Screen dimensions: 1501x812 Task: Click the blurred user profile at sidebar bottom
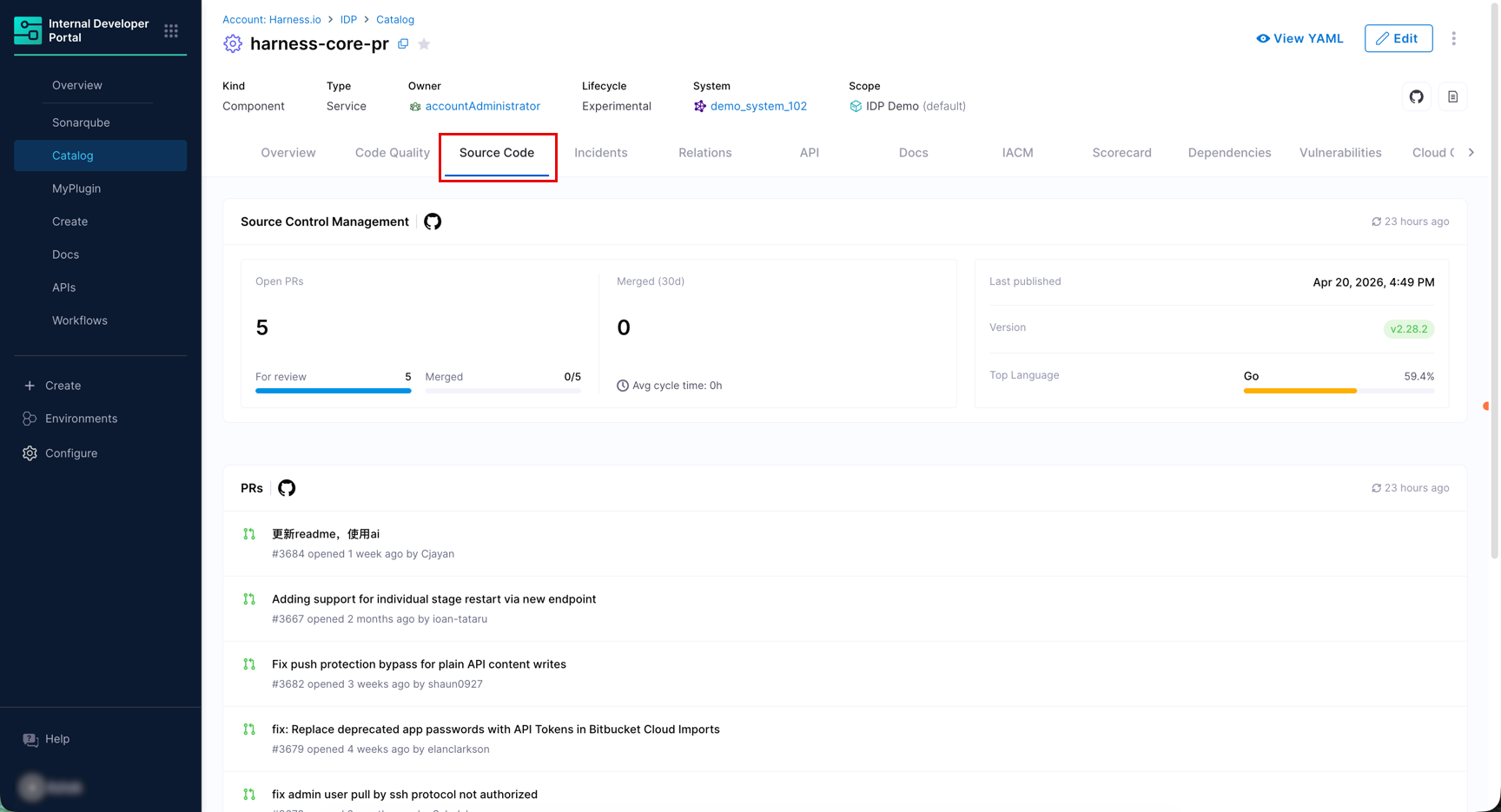pyautogui.click(x=52, y=788)
